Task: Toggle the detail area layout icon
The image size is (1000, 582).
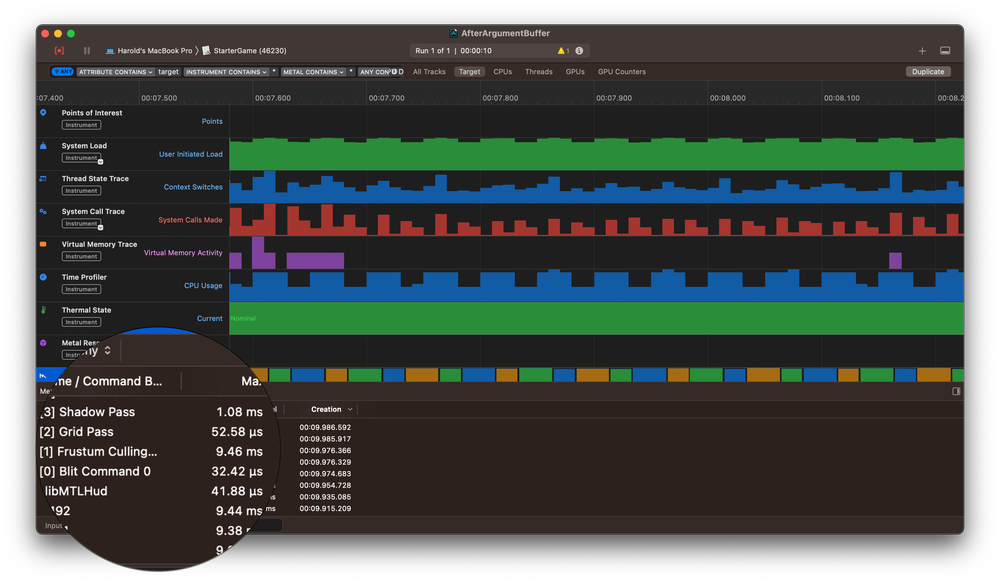Action: pyautogui.click(x=945, y=50)
